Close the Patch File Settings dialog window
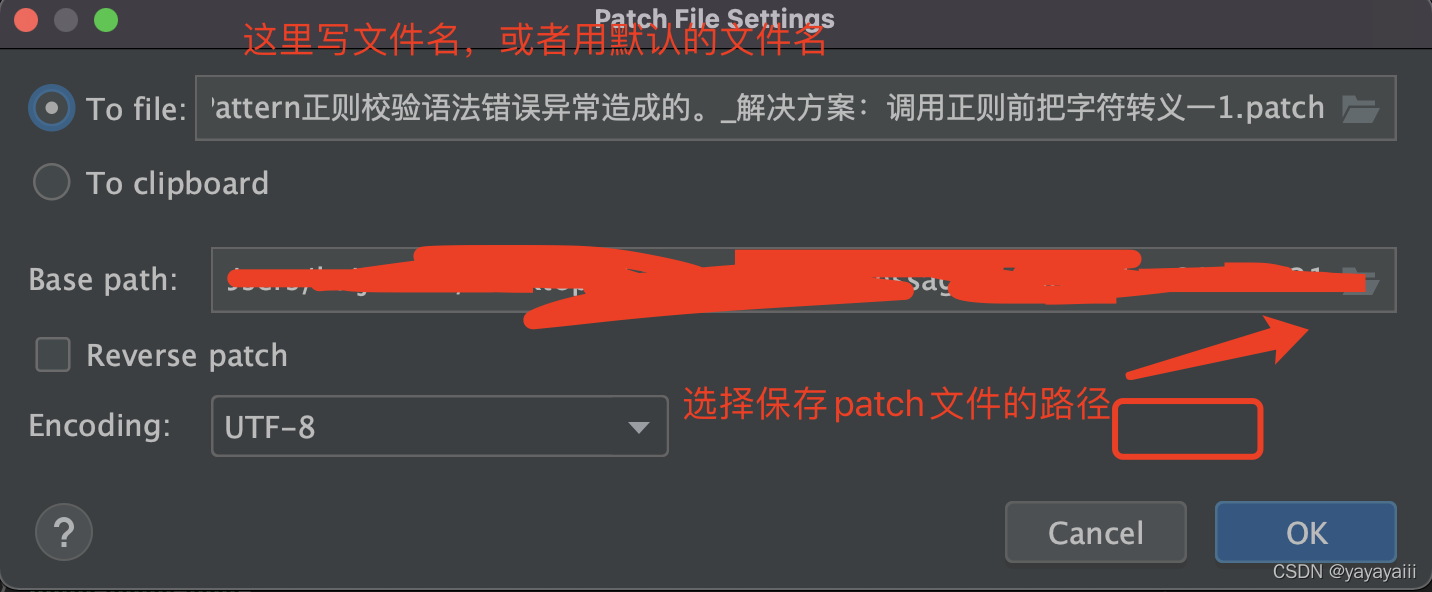The image size is (1432, 592). pos(27,19)
